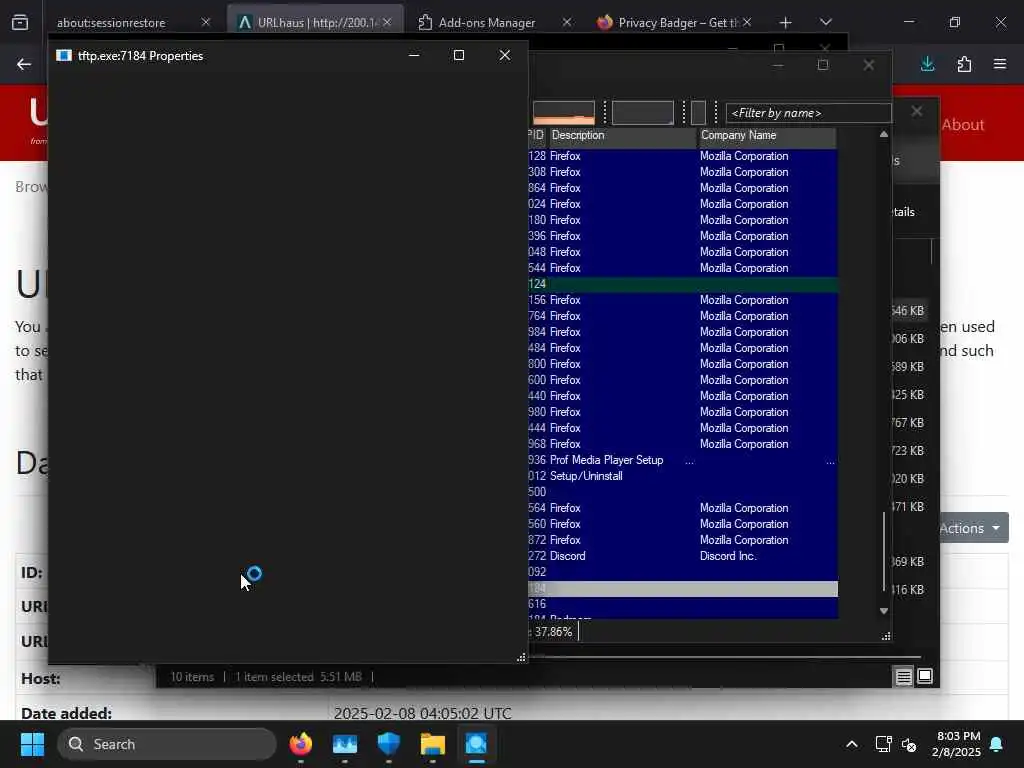Focus the Filter by name field
The image size is (1024, 768).
point(808,113)
